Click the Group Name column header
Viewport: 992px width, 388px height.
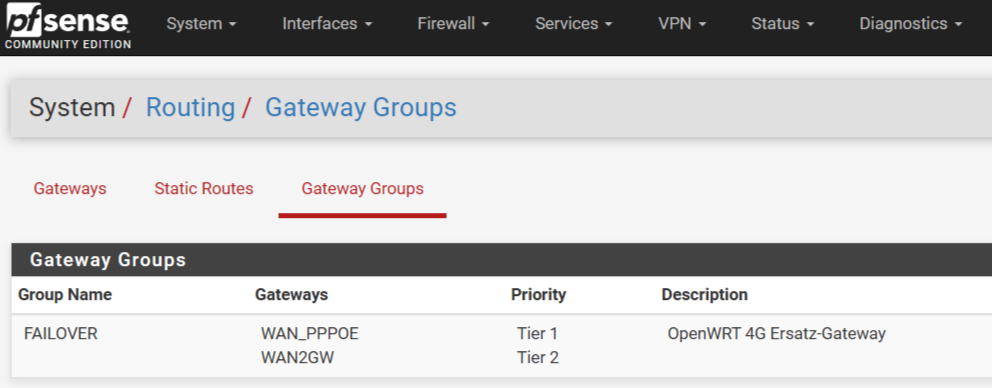[65, 295]
